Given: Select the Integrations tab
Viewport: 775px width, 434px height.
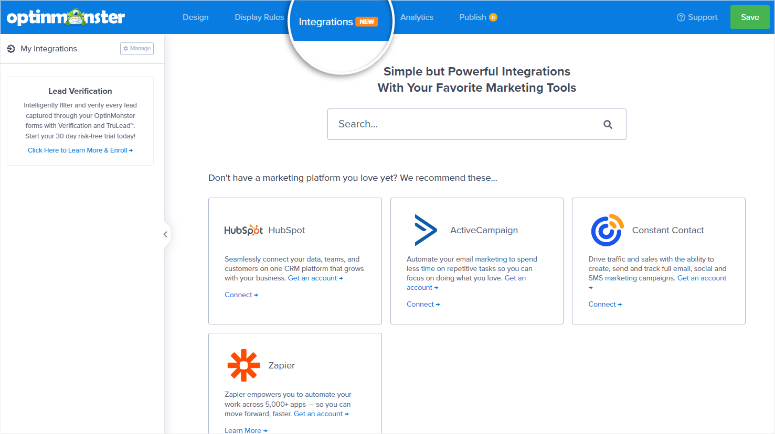Looking at the screenshot, I should (x=326, y=22).
